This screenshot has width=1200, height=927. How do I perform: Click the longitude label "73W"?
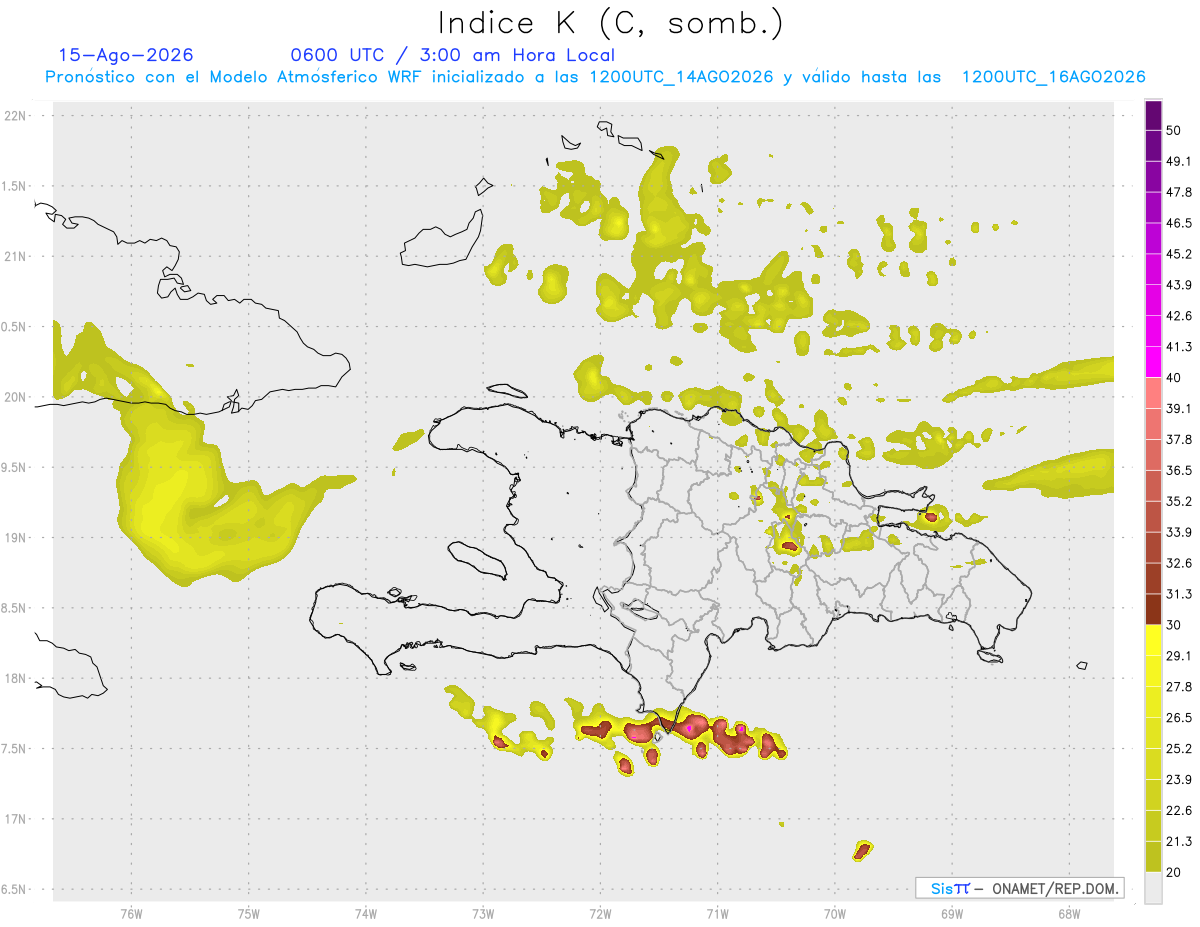pyautogui.click(x=483, y=915)
